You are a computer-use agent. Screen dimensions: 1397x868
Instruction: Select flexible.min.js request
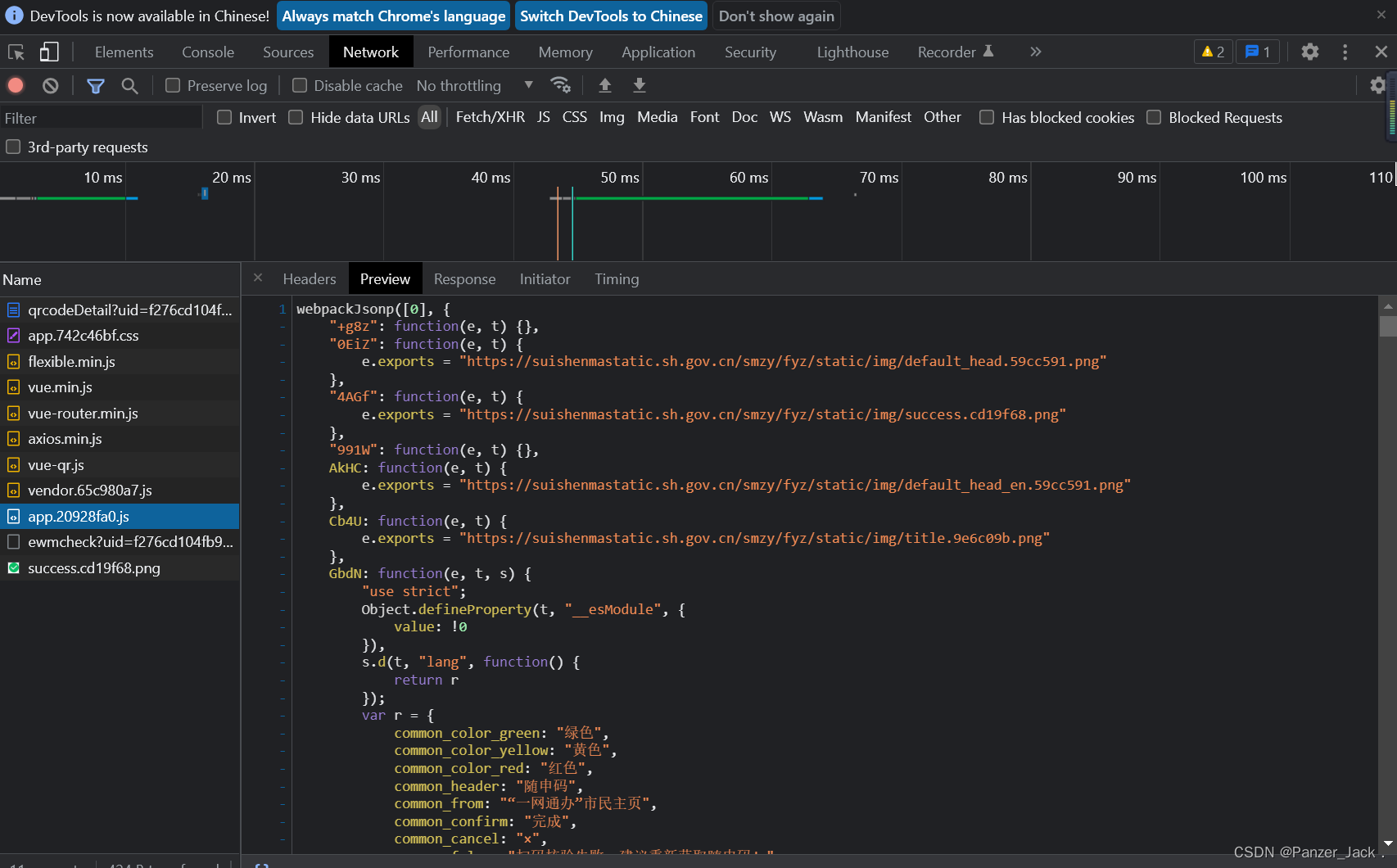tap(120, 361)
